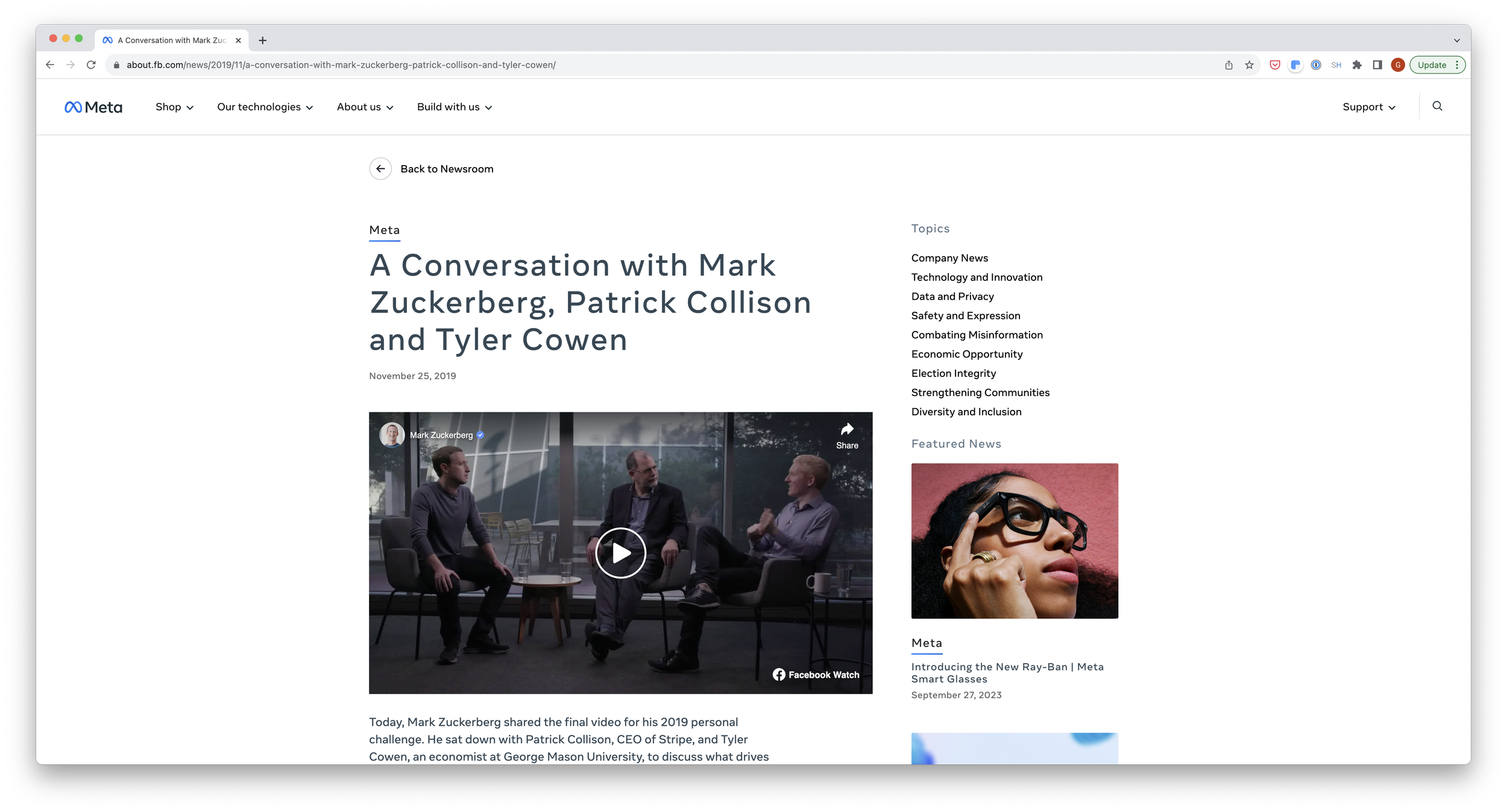Open the Support dropdown menu
This screenshot has height=812, width=1507.
coord(1368,107)
